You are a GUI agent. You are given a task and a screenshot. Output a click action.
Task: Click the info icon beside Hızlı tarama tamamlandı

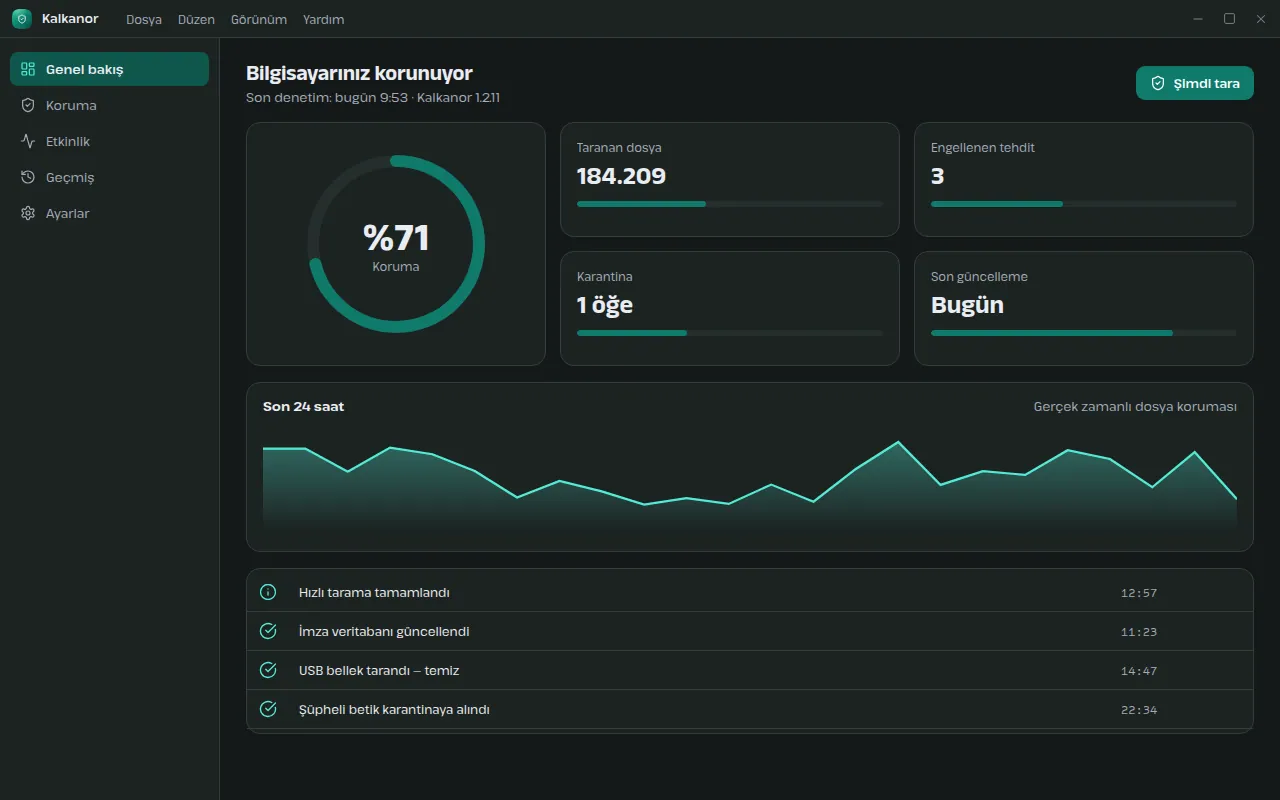click(x=268, y=592)
